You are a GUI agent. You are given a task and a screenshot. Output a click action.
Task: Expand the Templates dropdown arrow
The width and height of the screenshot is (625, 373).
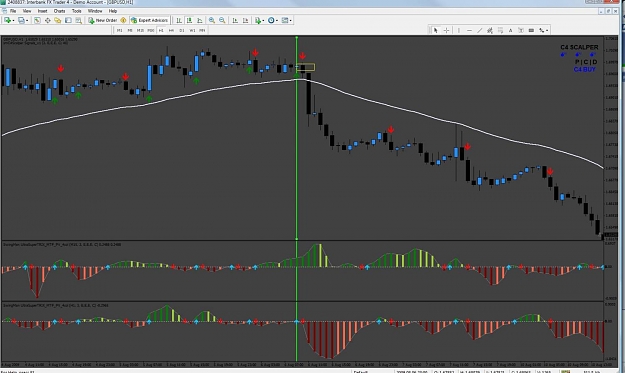(x=291, y=20)
